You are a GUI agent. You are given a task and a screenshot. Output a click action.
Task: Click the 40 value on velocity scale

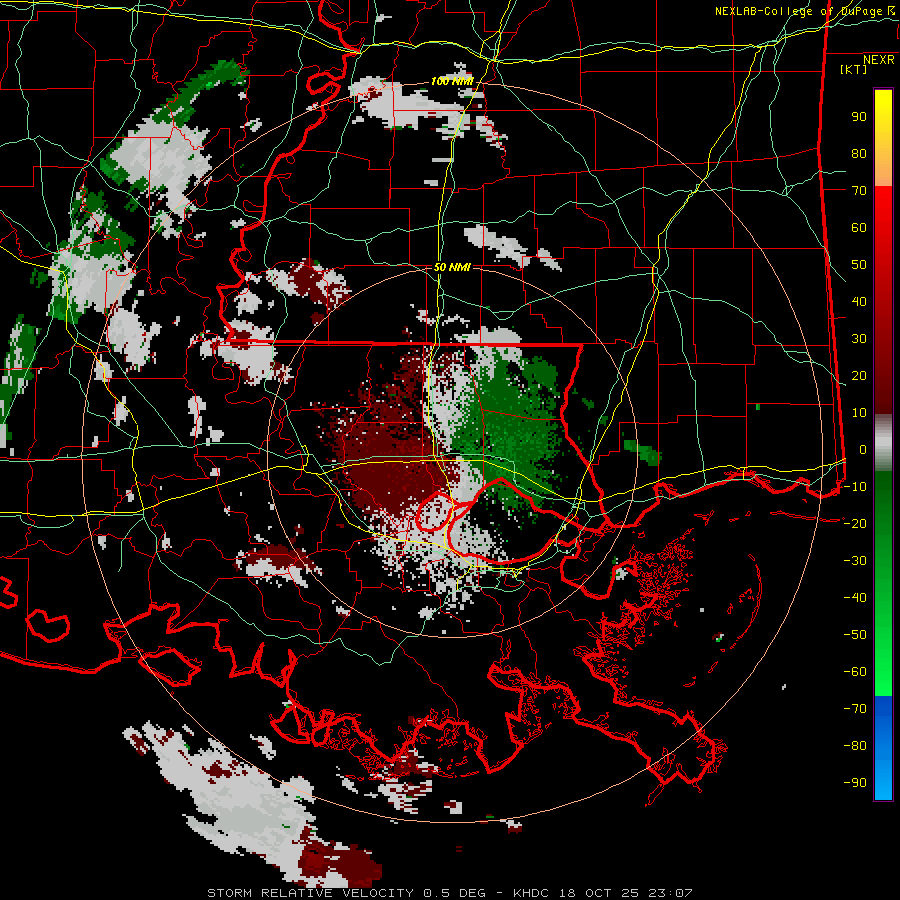[x=859, y=302]
